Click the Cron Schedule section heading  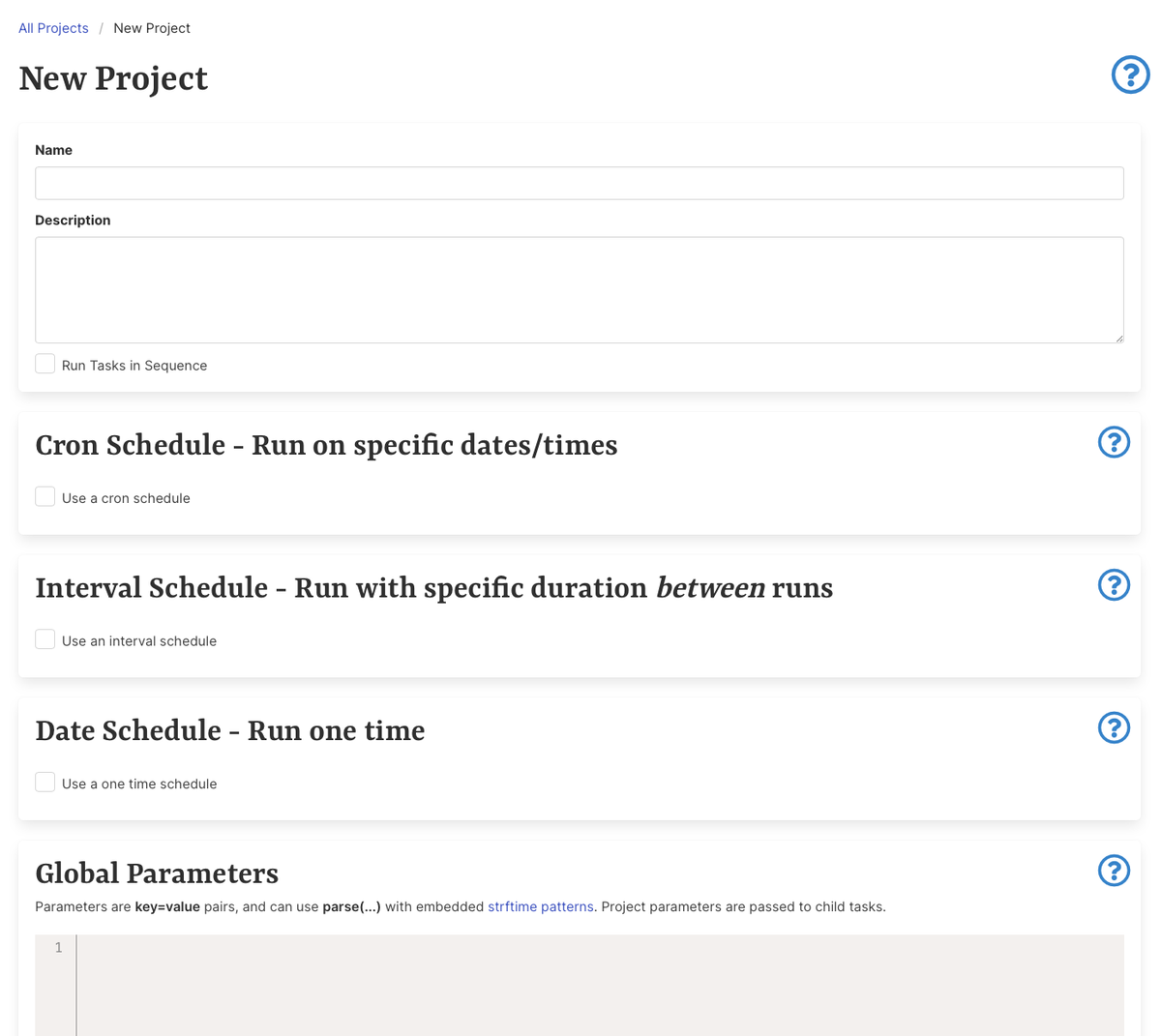pos(326,445)
